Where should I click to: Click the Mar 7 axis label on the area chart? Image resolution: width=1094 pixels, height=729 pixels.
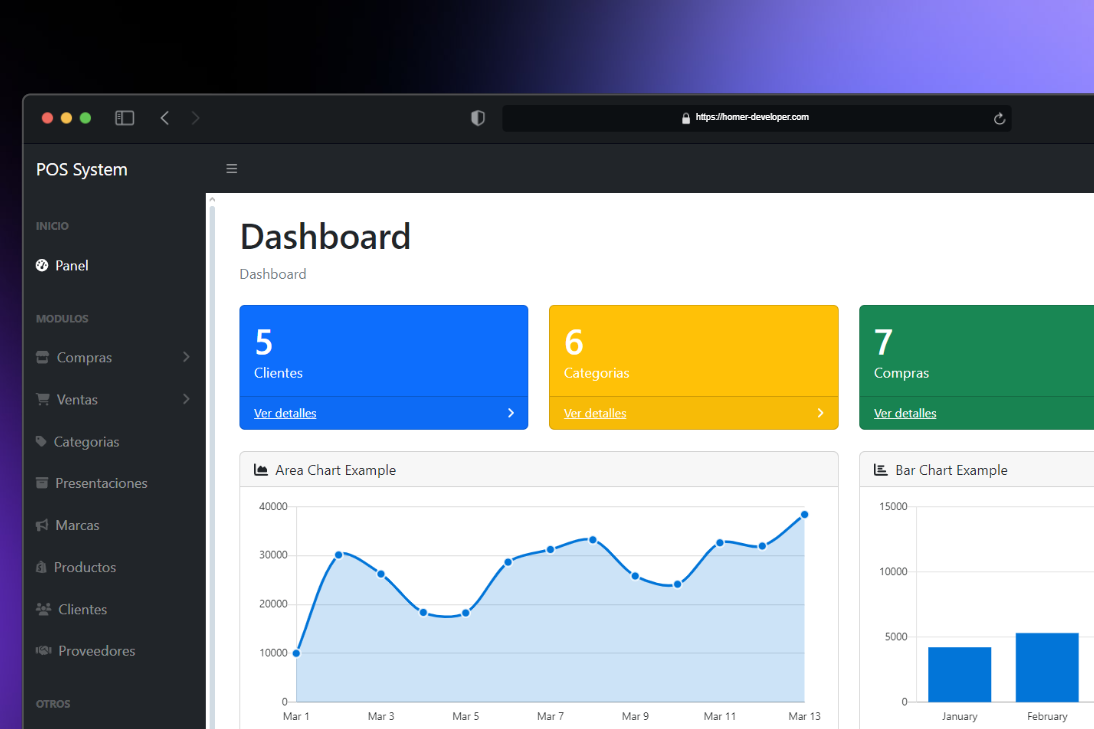point(550,716)
